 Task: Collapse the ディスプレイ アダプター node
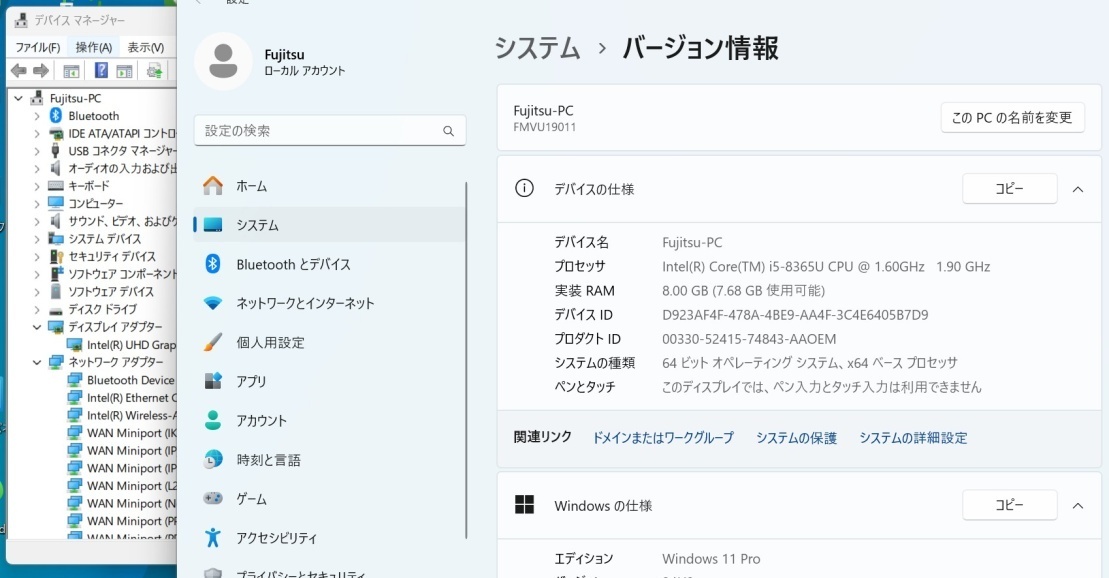point(37,327)
